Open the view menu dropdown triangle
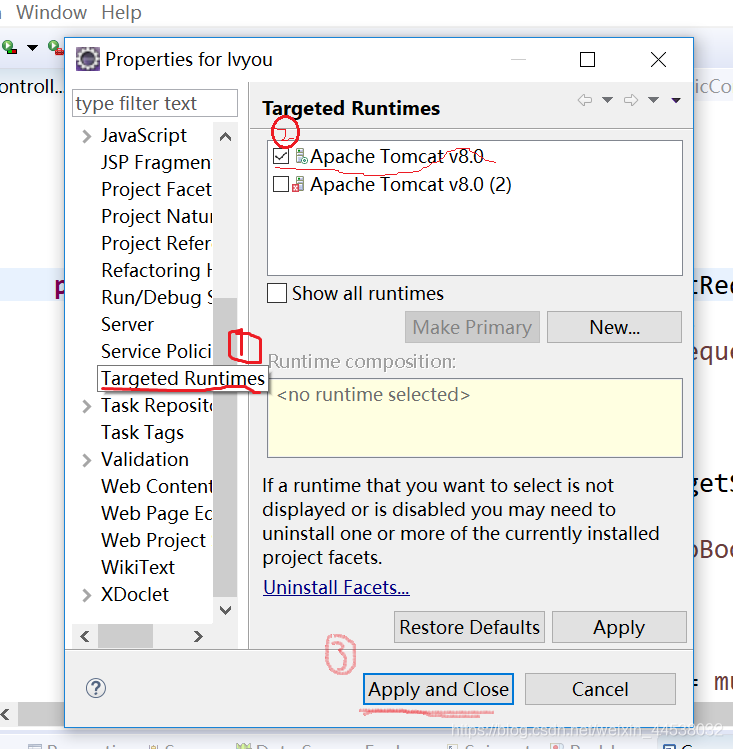Viewport: 733px width, 749px height. click(x=676, y=100)
